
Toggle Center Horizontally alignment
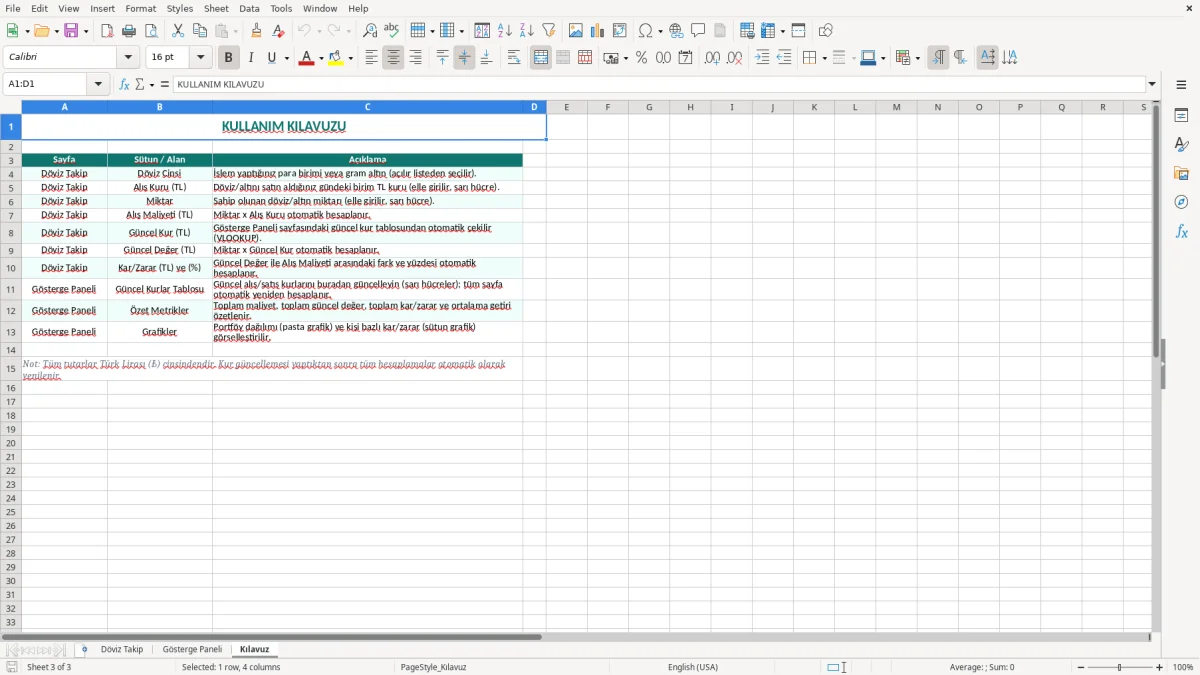(x=393, y=58)
